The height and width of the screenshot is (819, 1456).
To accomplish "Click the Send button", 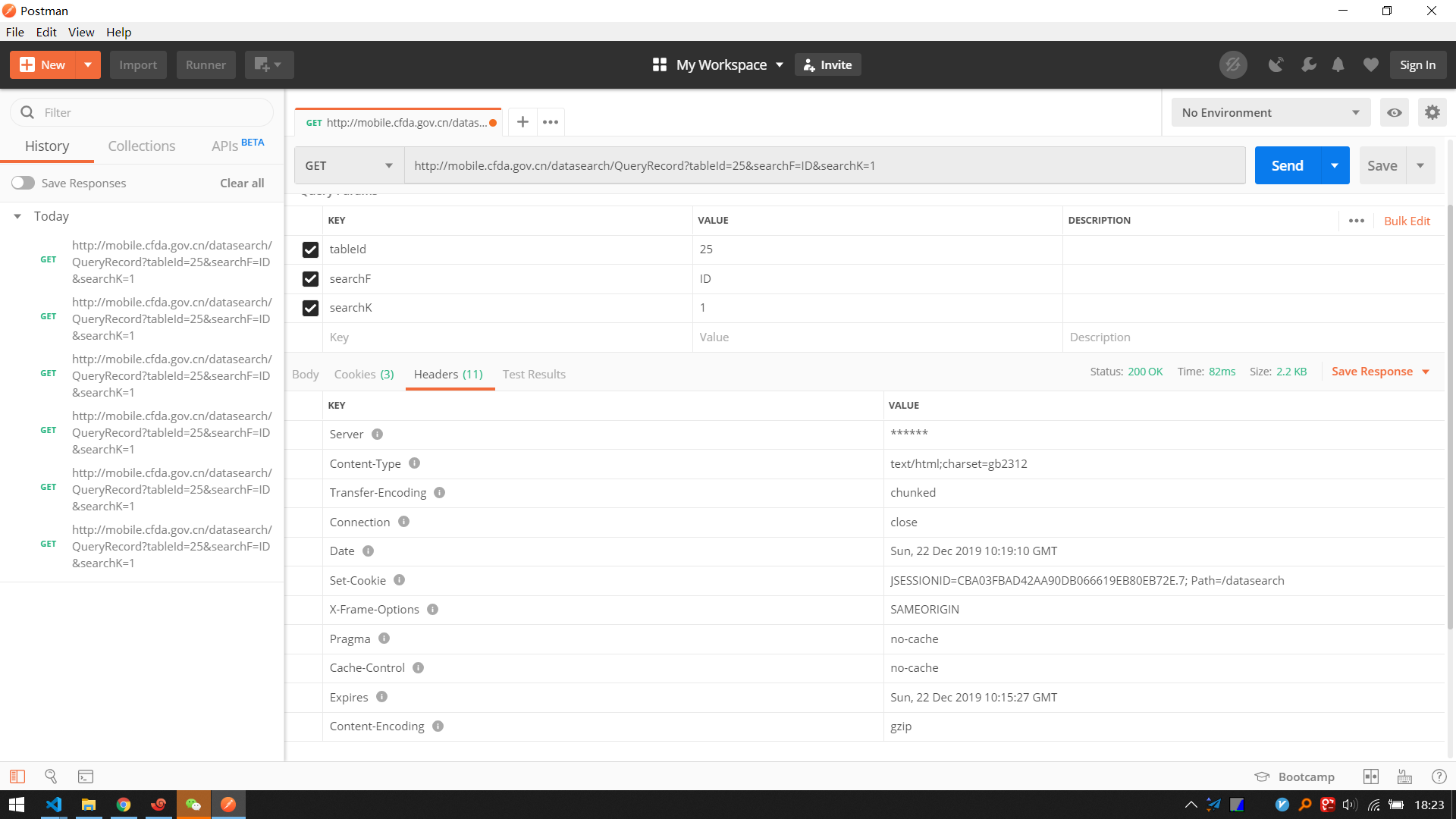I will [x=1288, y=165].
